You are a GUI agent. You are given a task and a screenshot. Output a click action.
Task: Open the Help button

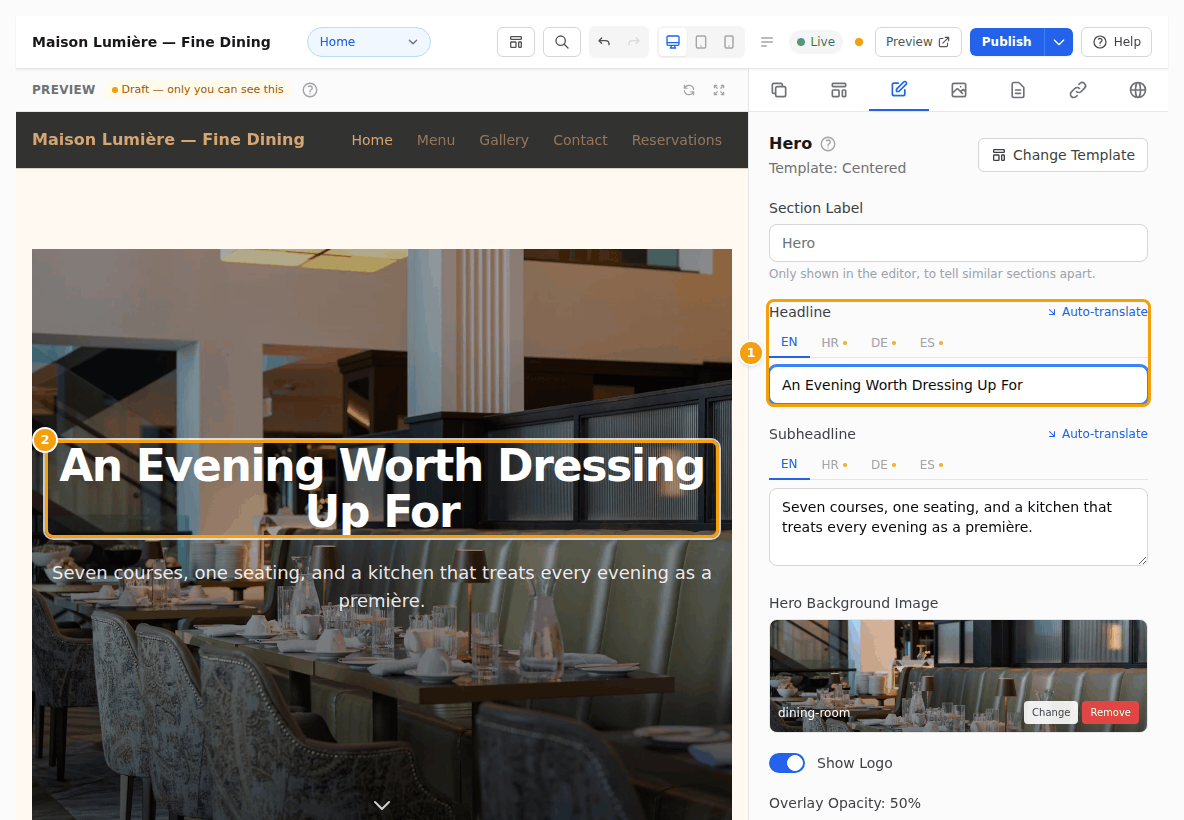tap(1117, 42)
